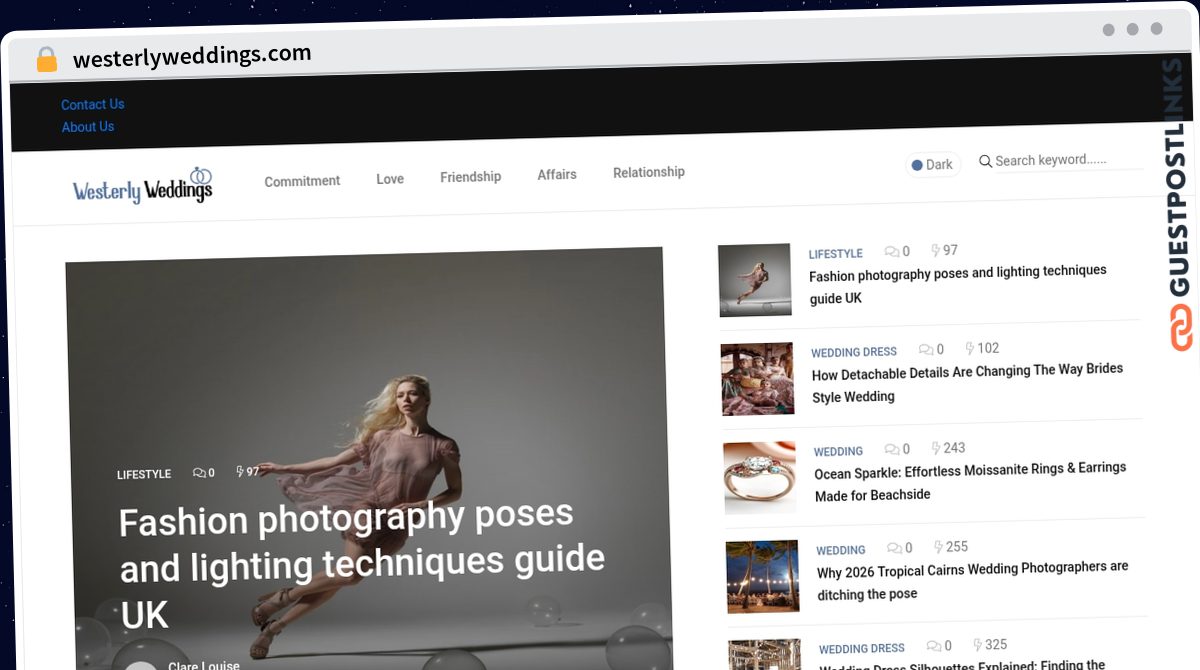
Task: Open Ocean Sparkle Moissanite Rings article
Action: [970, 481]
